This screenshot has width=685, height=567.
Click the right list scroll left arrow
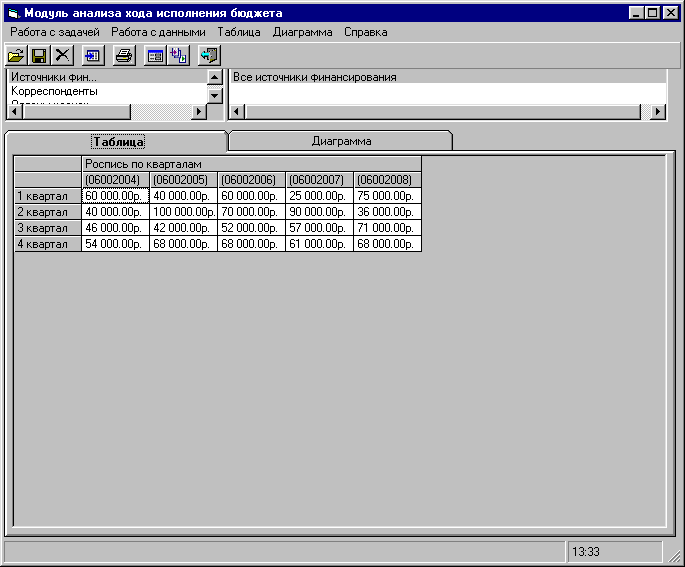coord(236,111)
